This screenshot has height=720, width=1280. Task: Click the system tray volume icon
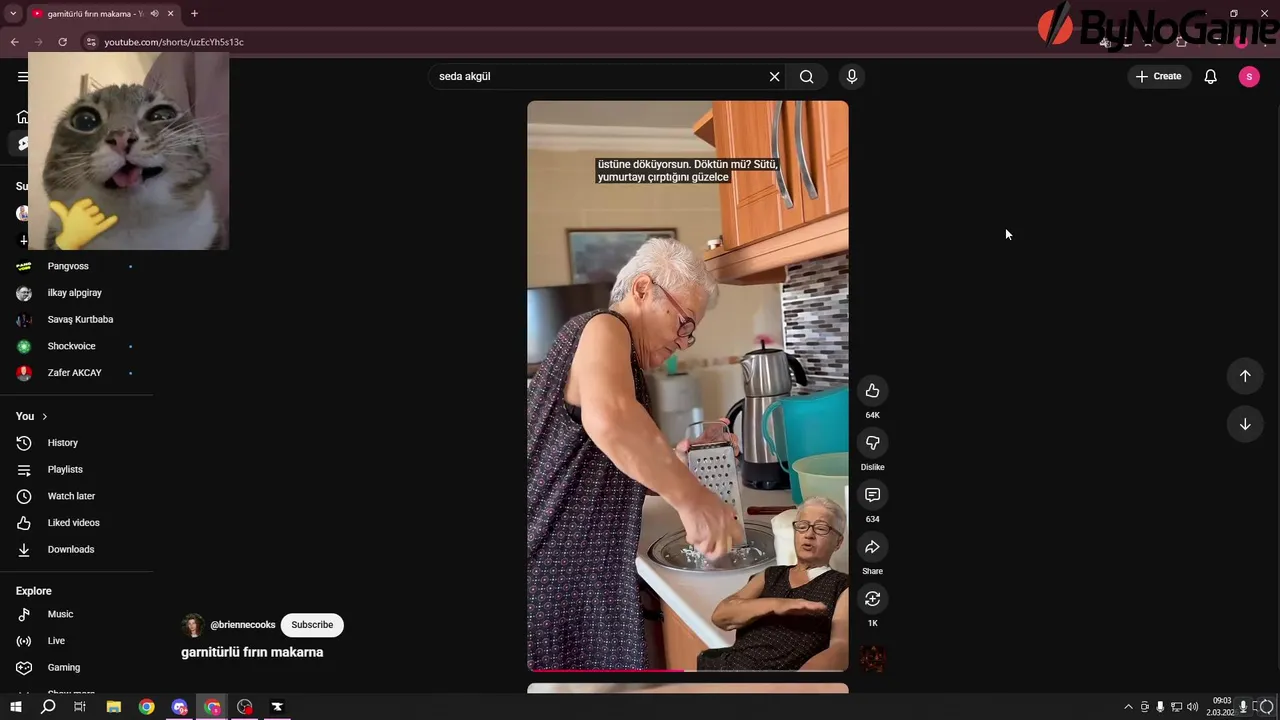coord(1192,707)
